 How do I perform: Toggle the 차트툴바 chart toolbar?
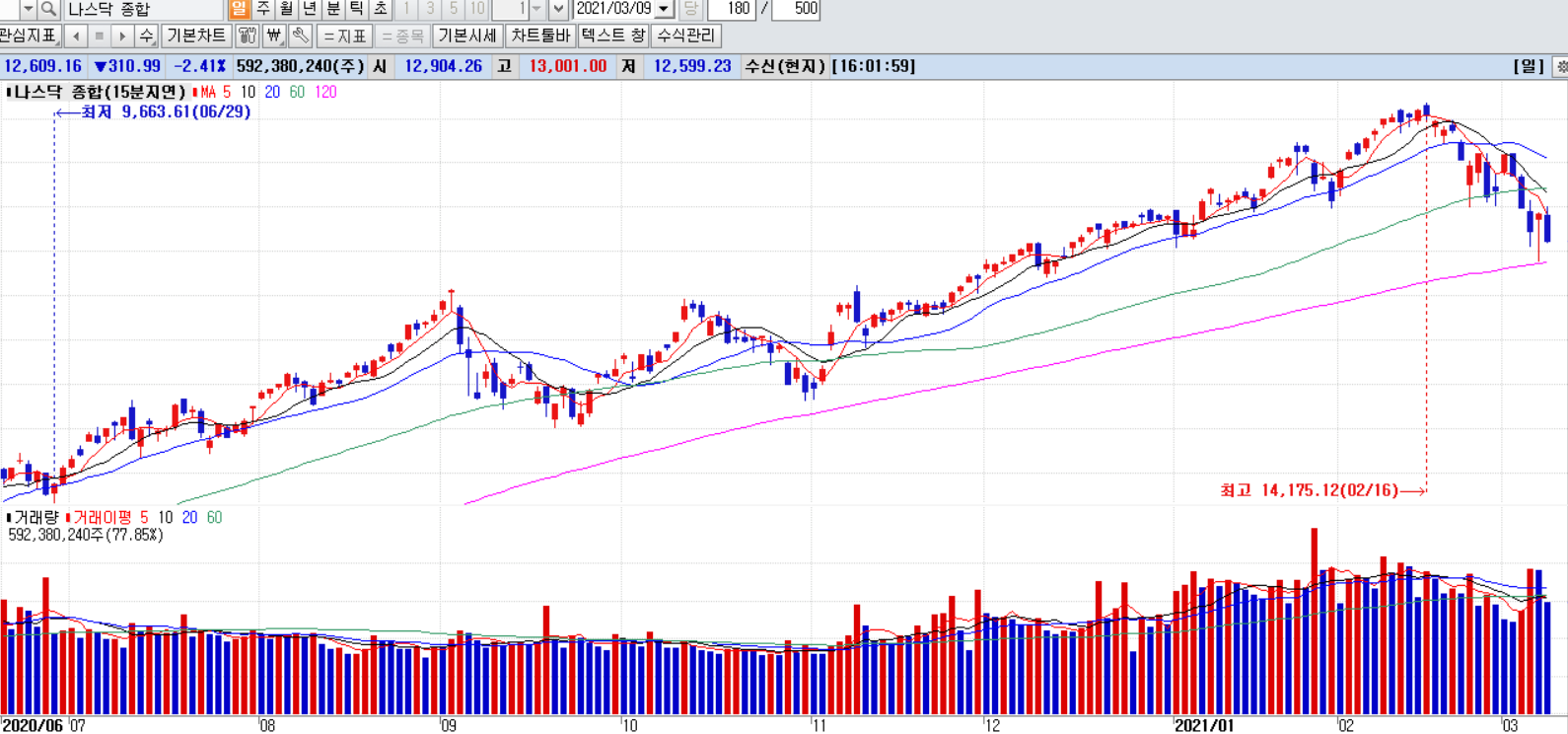(540, 36)
